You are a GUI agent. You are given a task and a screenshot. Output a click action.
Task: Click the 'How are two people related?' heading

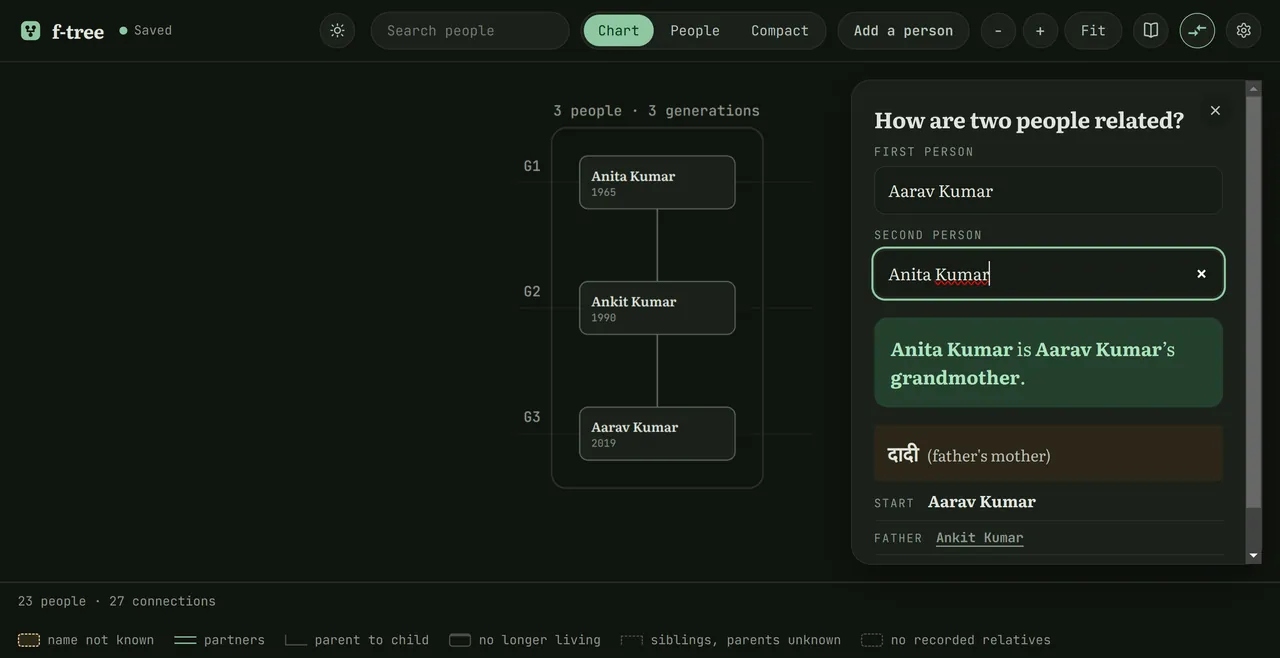(x=1029, y=120)
